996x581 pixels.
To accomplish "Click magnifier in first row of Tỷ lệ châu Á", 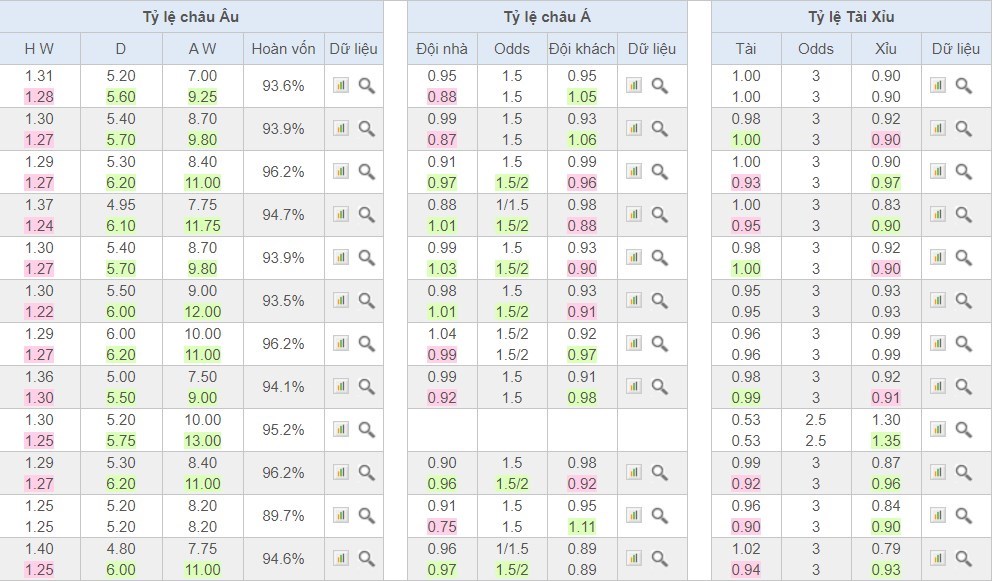I will point(660,86).
